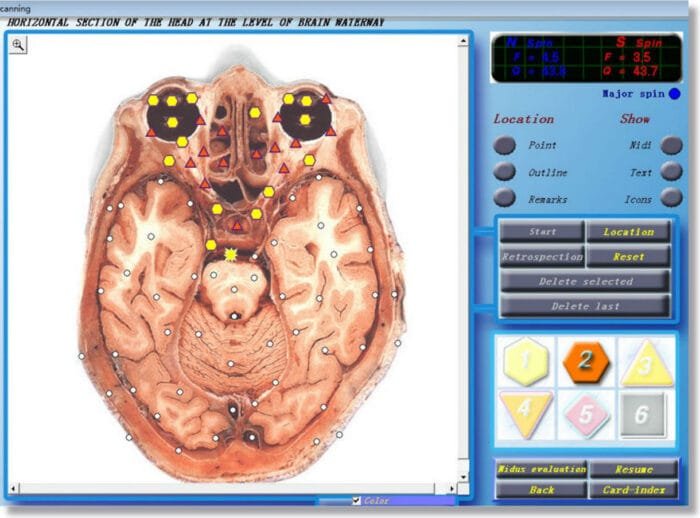
Task: Enable the Remarks location option
Action: pos(506,199)
